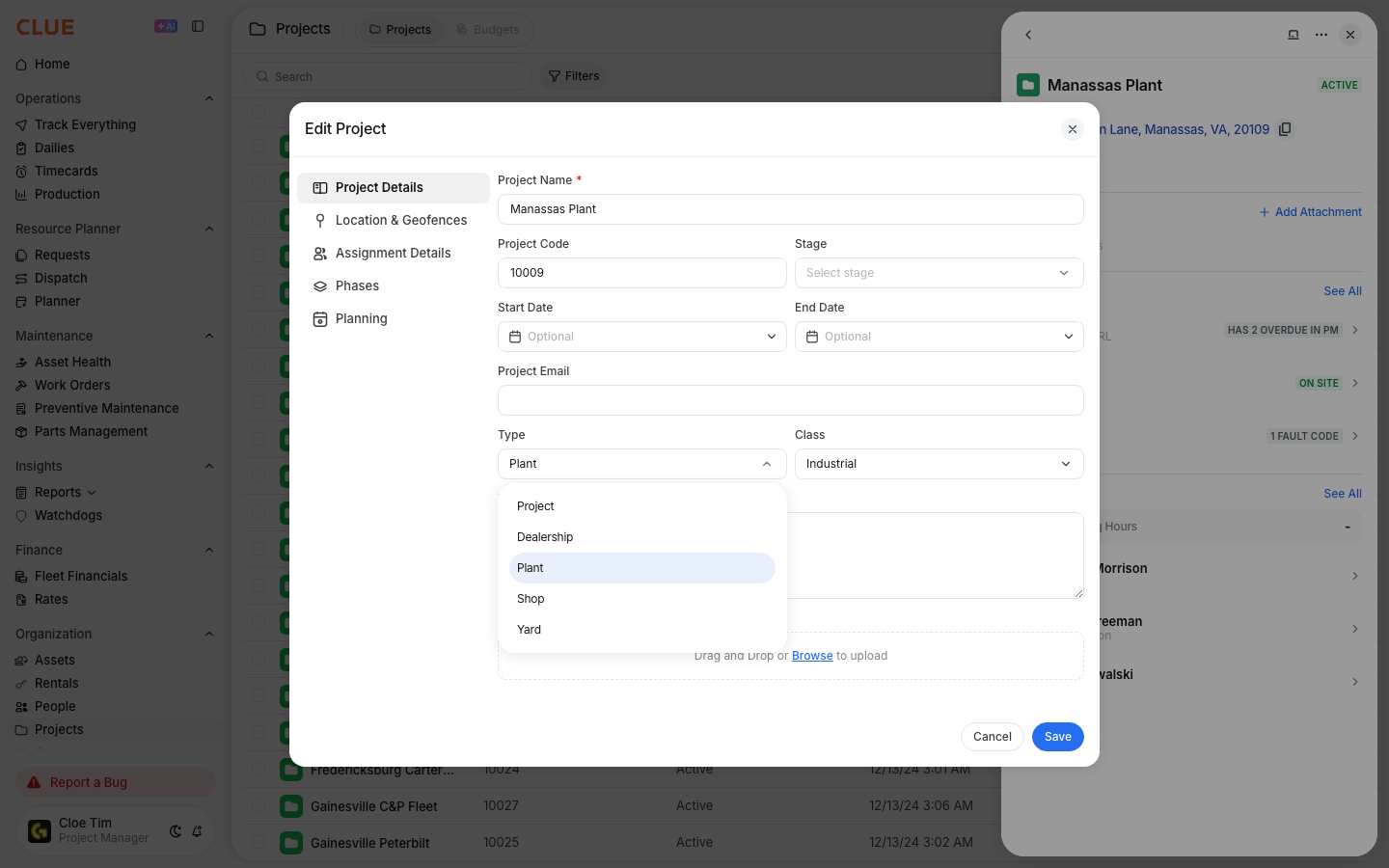Screen dimensions: 1389x868
Task: Open fullscreen icon in side panel
Action: pyautogui.click(x=1294, y=35)
